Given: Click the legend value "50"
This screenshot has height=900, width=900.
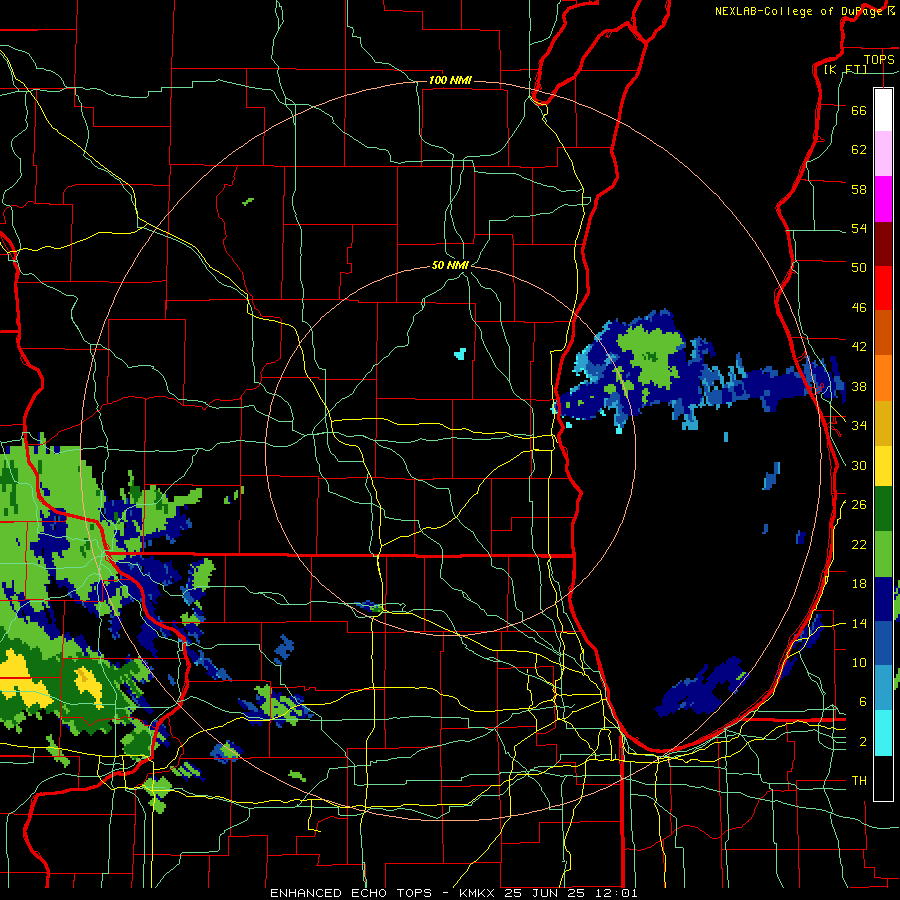Looking at the screenshot, I should pos(859,267).
